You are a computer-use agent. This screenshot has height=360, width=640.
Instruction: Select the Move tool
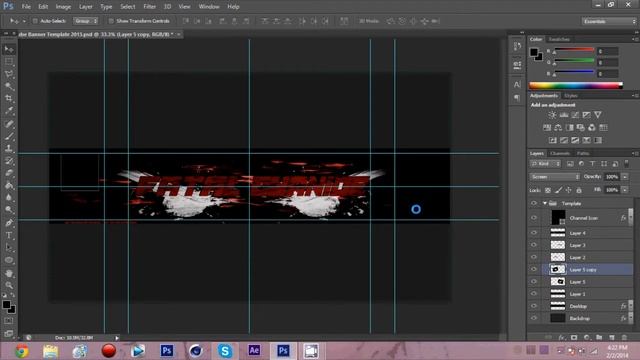point(9,49)
